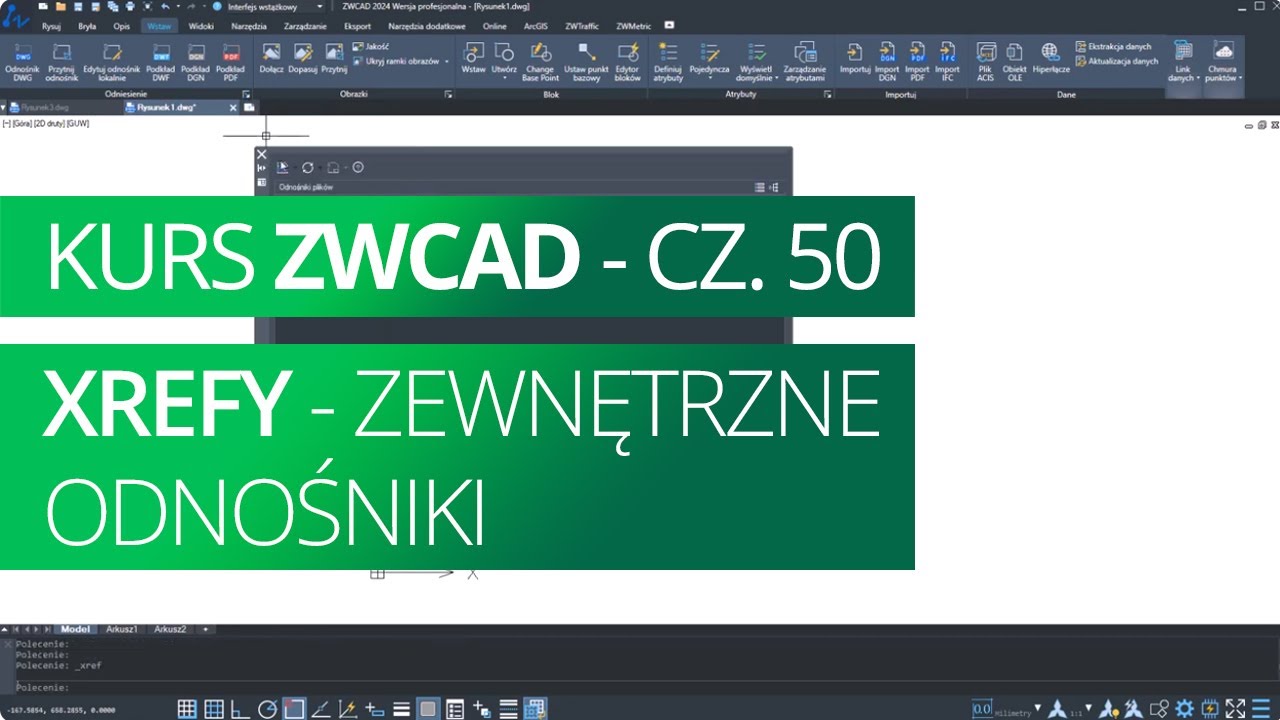Click Obiekt OLE
Image resolution: width=1280 pixels, height=720 pixels.
point(1015,61)
